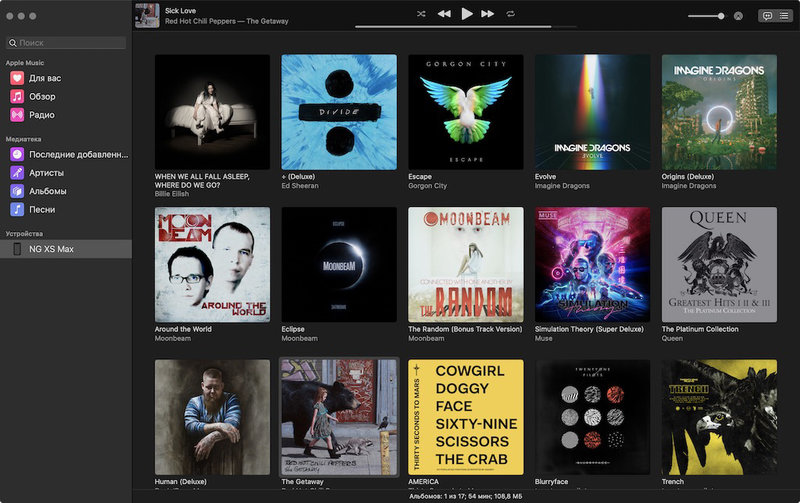Click Imagine Dragons under Evolve
800x503 pixels.
coord(562,186)
